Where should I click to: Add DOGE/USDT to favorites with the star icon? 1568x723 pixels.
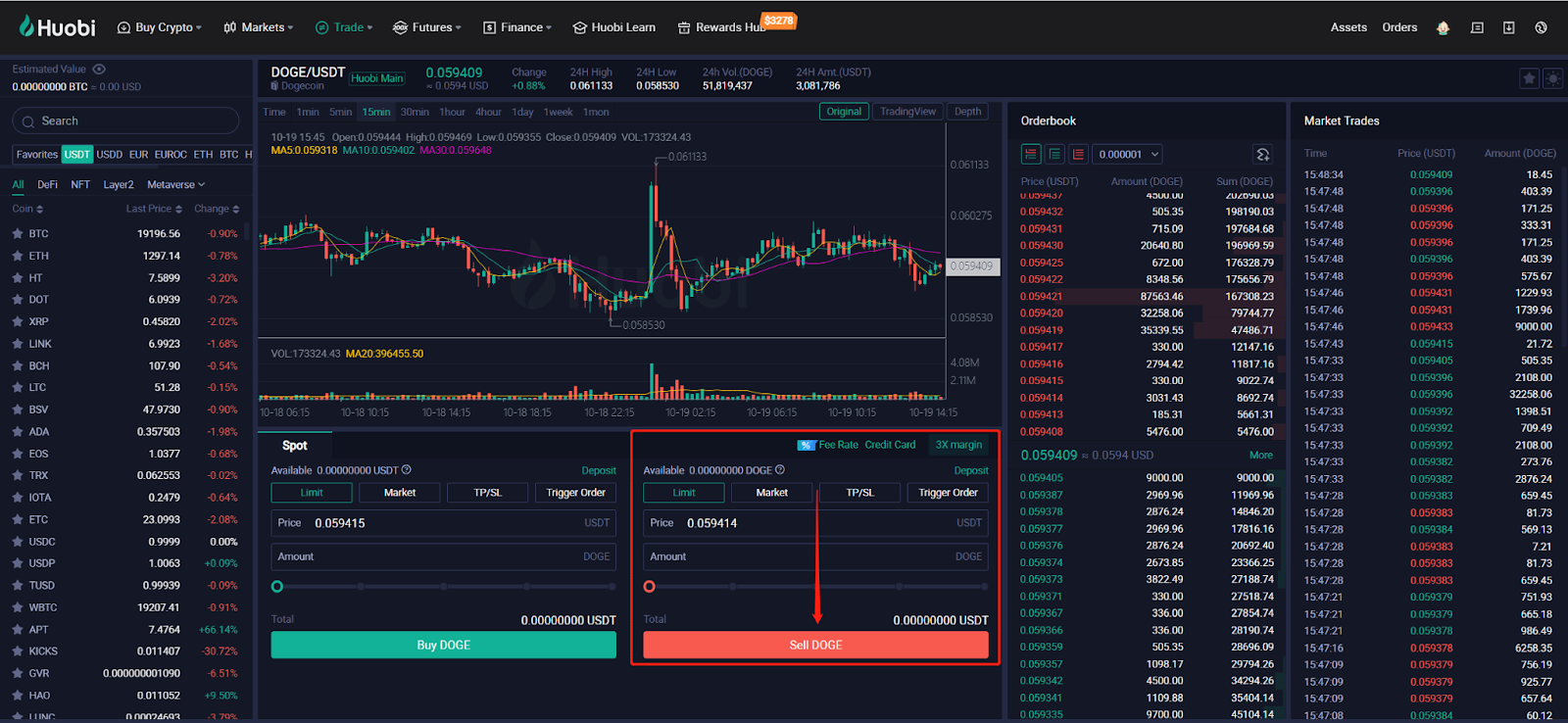tap(1529, 78)
